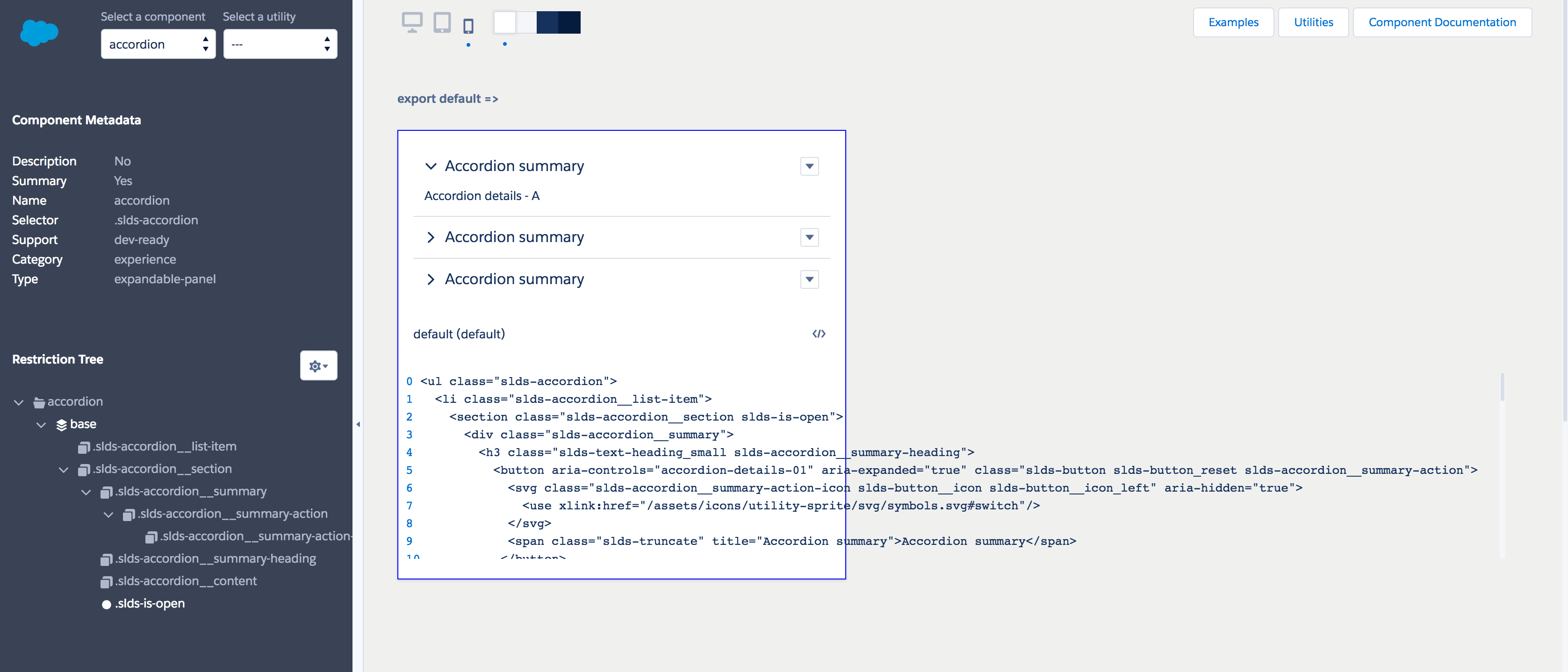The image size is (1568, 672).
Task: Click the Salesforce cloud logo
Action: point(39,33)
